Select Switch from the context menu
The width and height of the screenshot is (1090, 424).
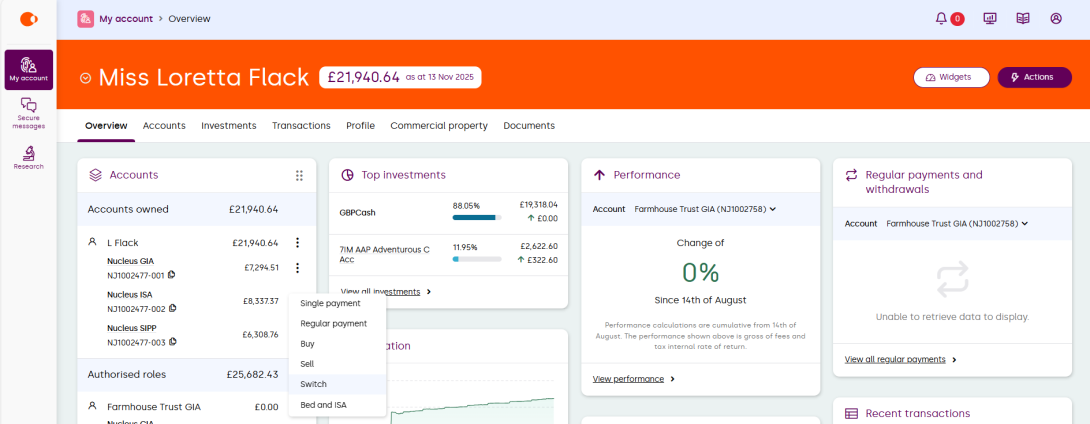point(313,384)
